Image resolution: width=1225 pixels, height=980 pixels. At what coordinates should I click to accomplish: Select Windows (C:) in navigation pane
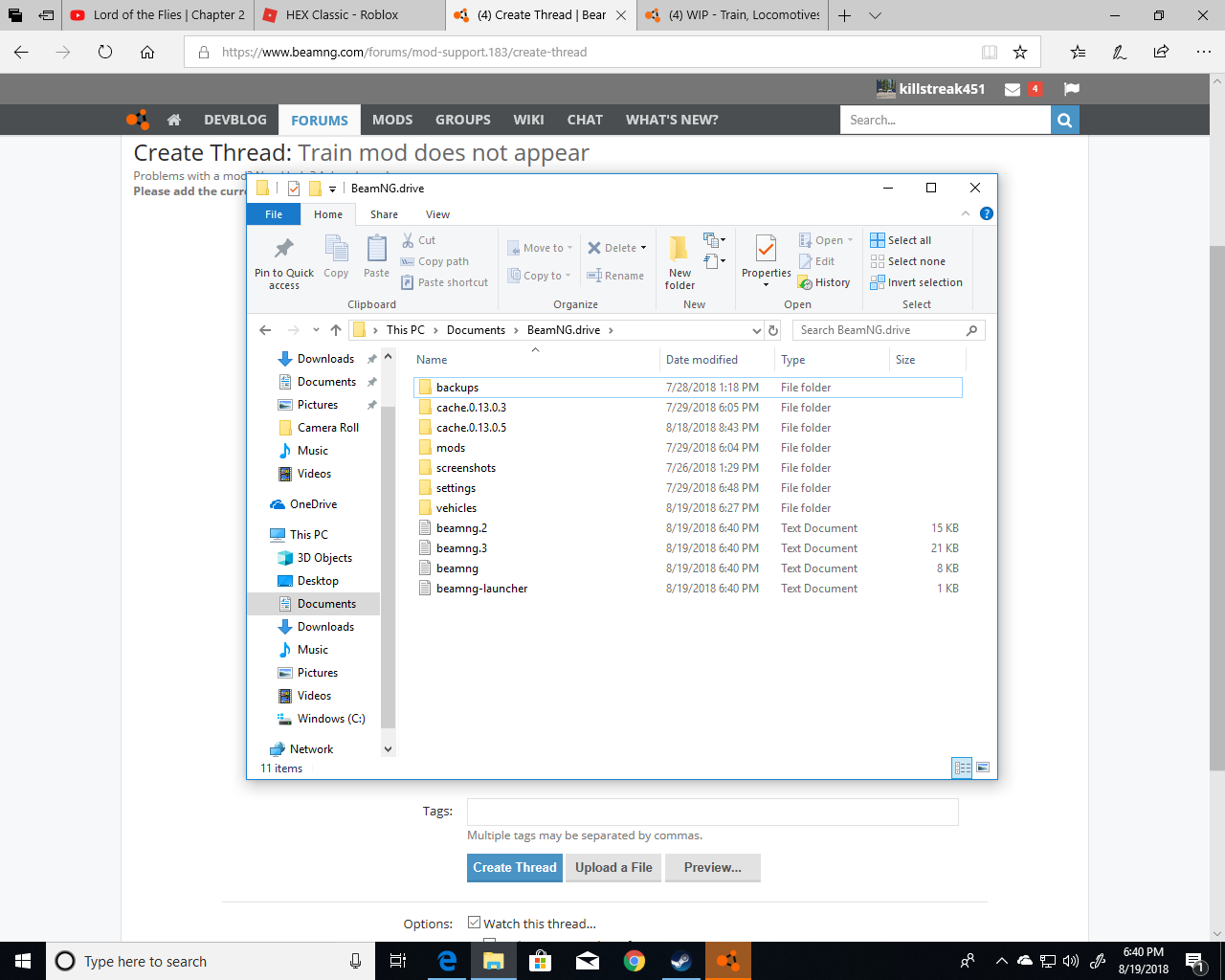click(x=331, y=719)
